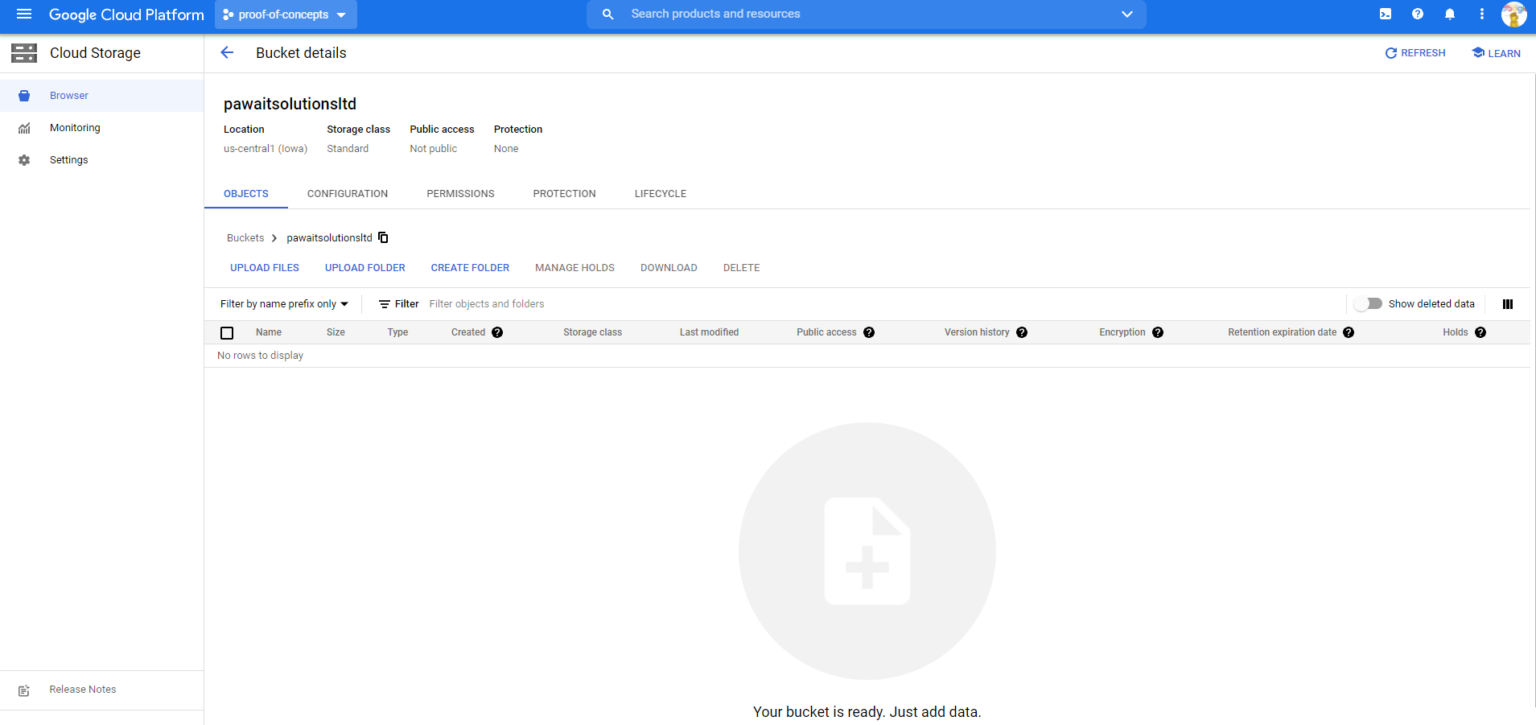Check the select-all checkbox in table header
Screen dimensions: 1536x725
(x=227, y=333)
